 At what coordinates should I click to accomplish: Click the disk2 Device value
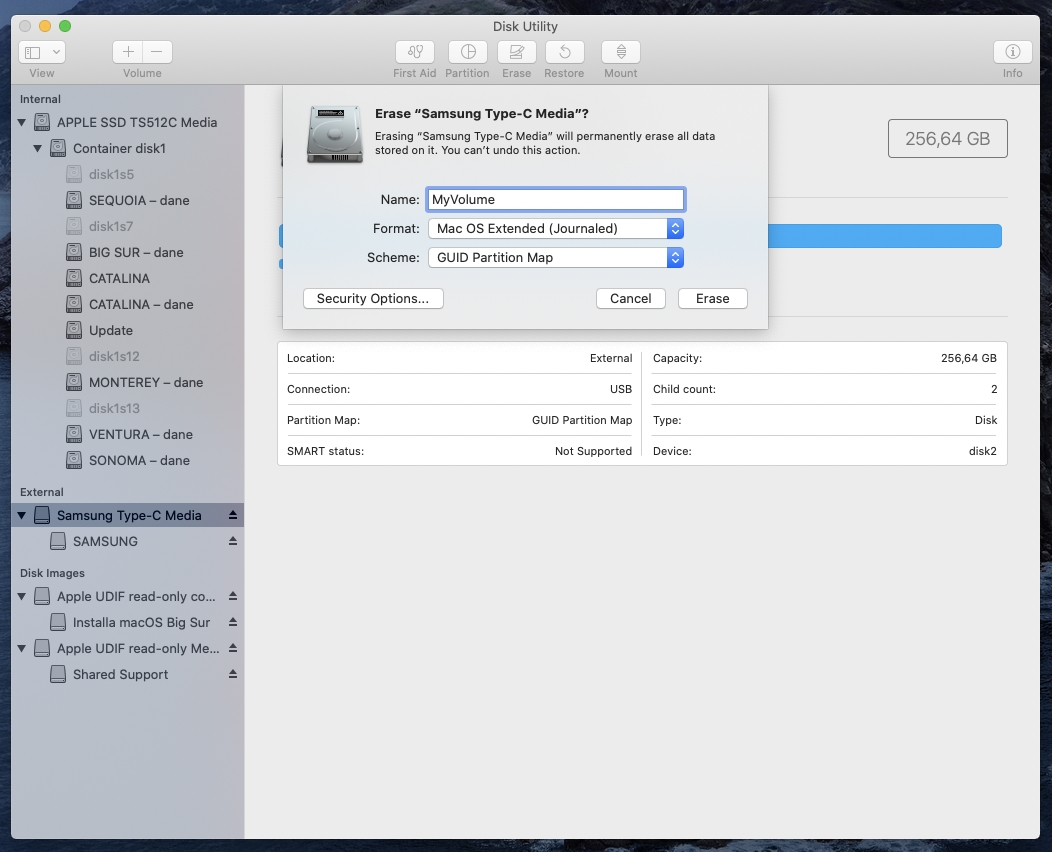[983, 451]
